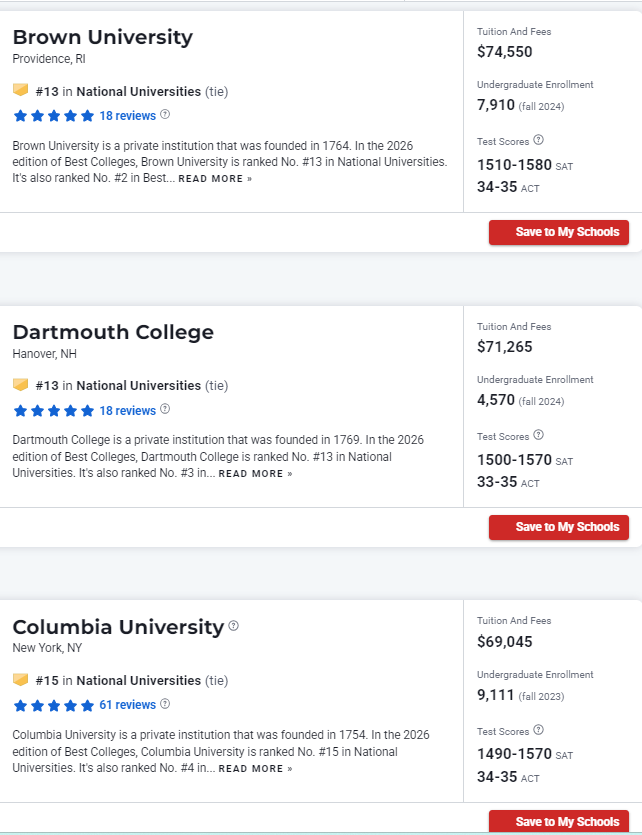Expand Brown University description with Read More
This screenshot has height=835, width=642.
215,179
